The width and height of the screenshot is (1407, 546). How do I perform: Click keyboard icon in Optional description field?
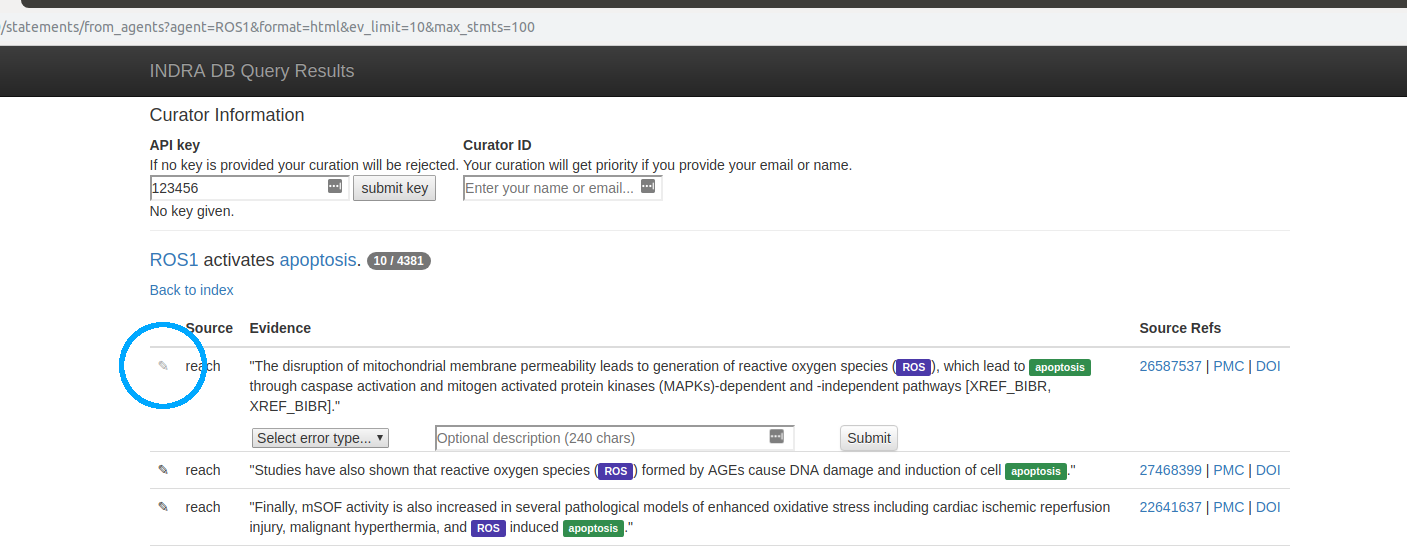(x=777, y=437)
